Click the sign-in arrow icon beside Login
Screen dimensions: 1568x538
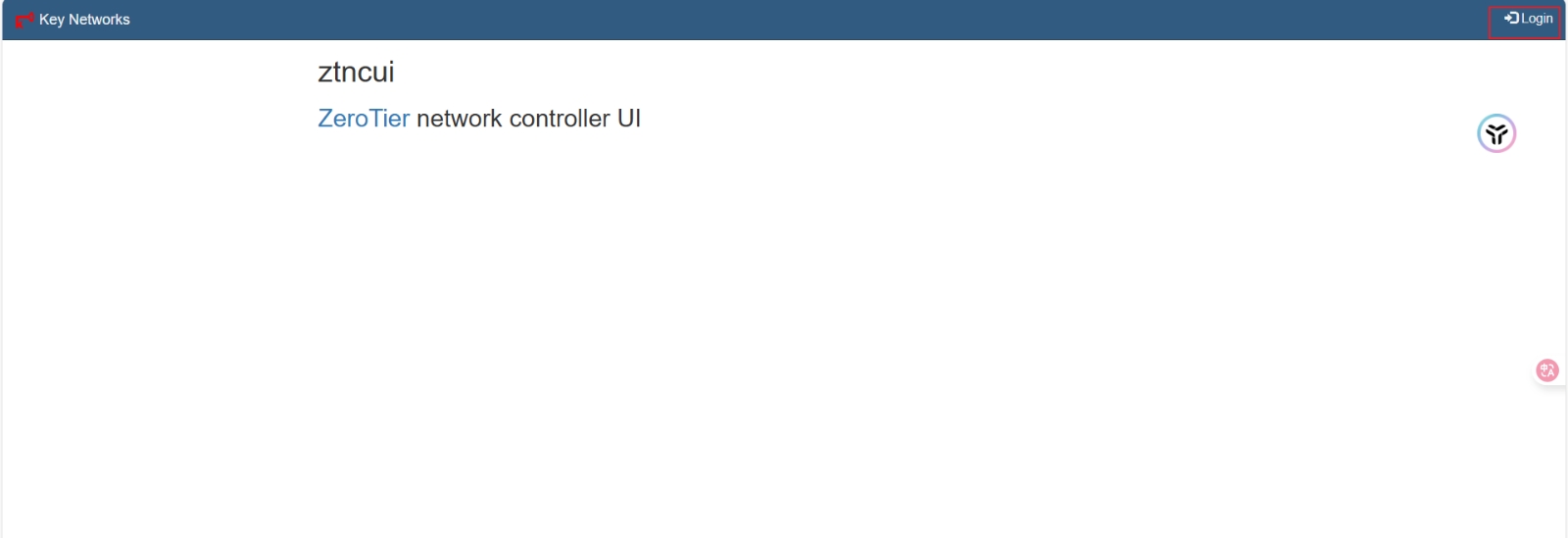coord(1511,19)
